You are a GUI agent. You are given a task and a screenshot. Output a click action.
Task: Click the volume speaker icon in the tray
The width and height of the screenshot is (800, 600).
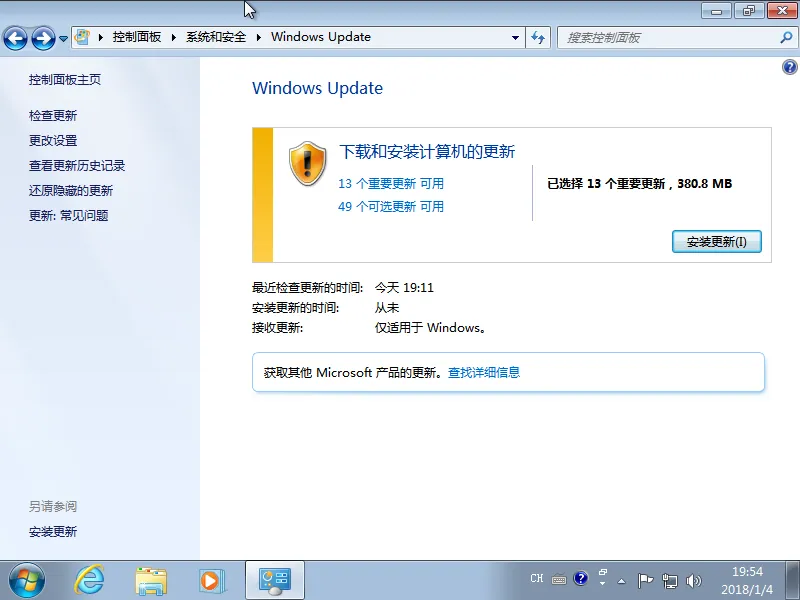tap(694, 580)
